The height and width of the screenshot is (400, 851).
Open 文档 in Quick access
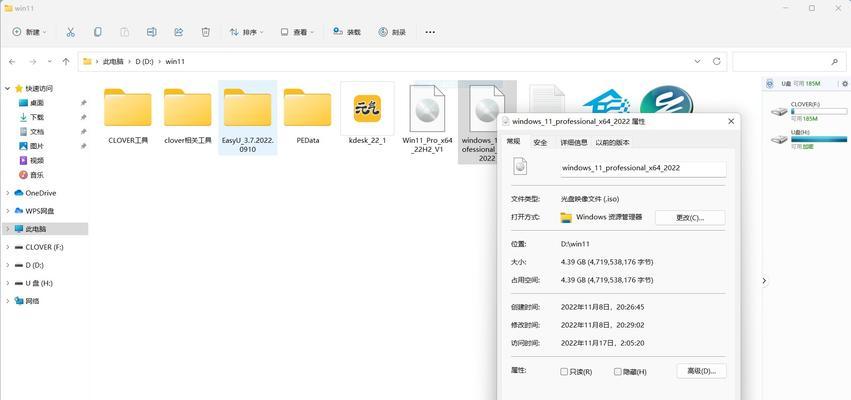coord(37,131)
